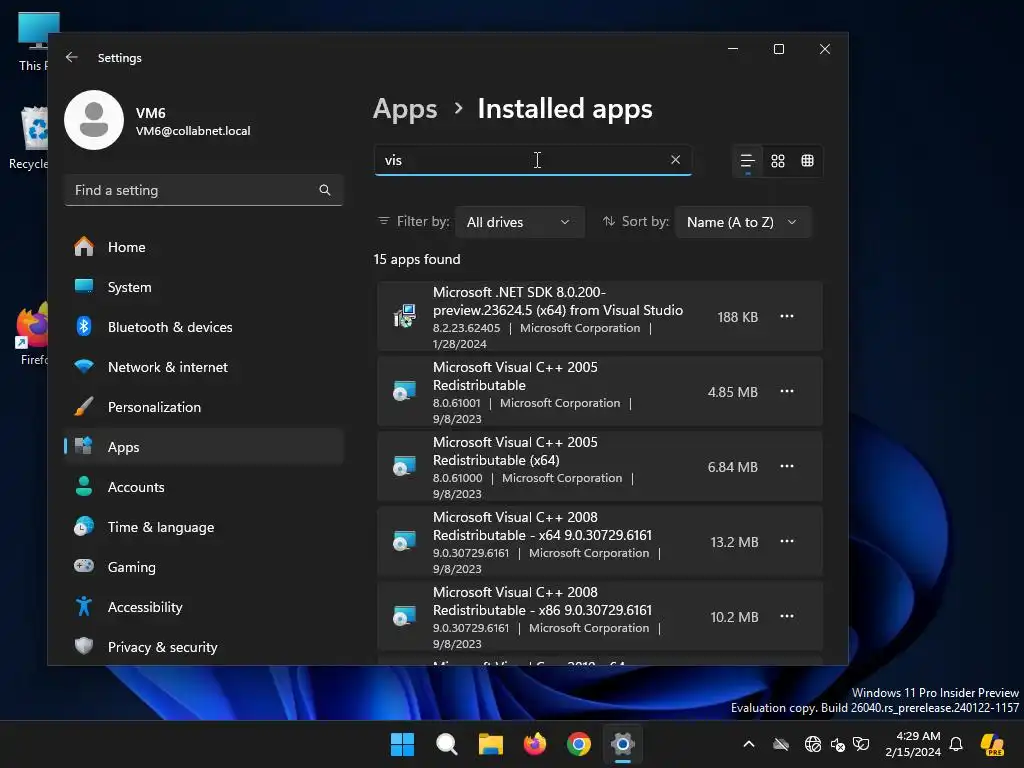
Task: Select Microsoft Visual C++ 2008 x86 app name
Action: coord(542,601)
